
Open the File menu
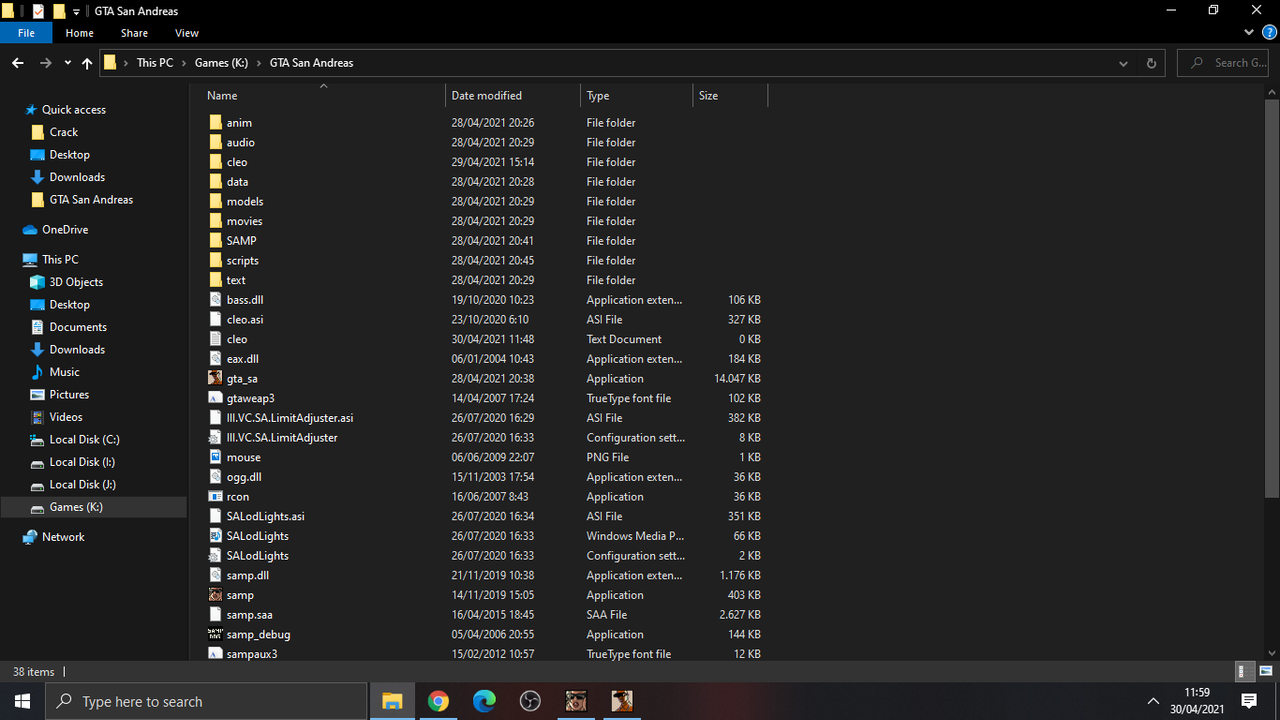(x=27, y=33)
